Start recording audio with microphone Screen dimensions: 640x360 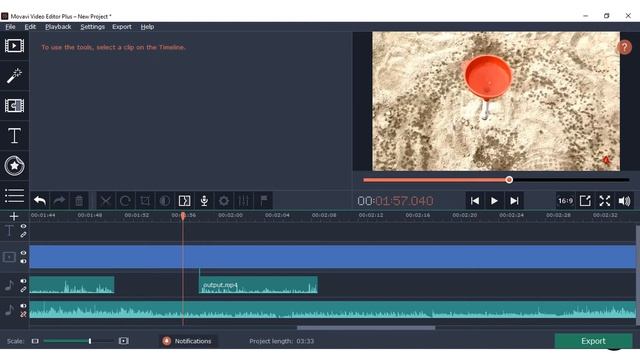204,201
